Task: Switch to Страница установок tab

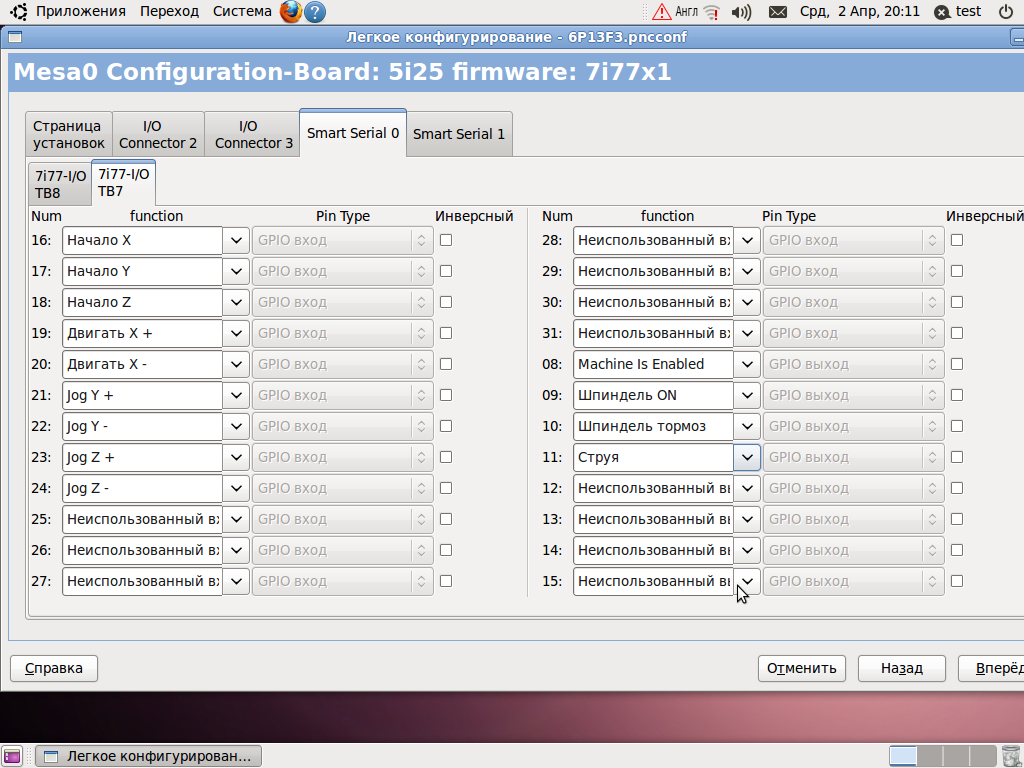Action: [x=69, y=135]
